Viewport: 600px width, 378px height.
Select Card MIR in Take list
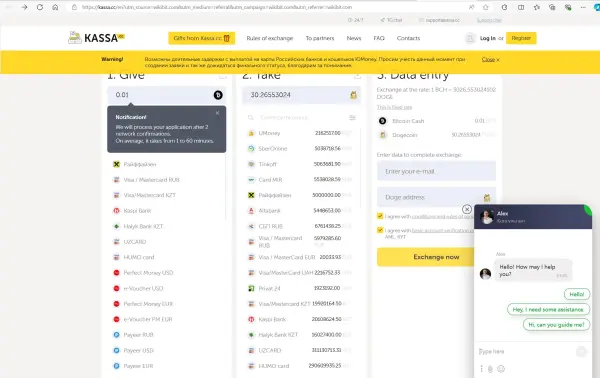coord(300,179)
